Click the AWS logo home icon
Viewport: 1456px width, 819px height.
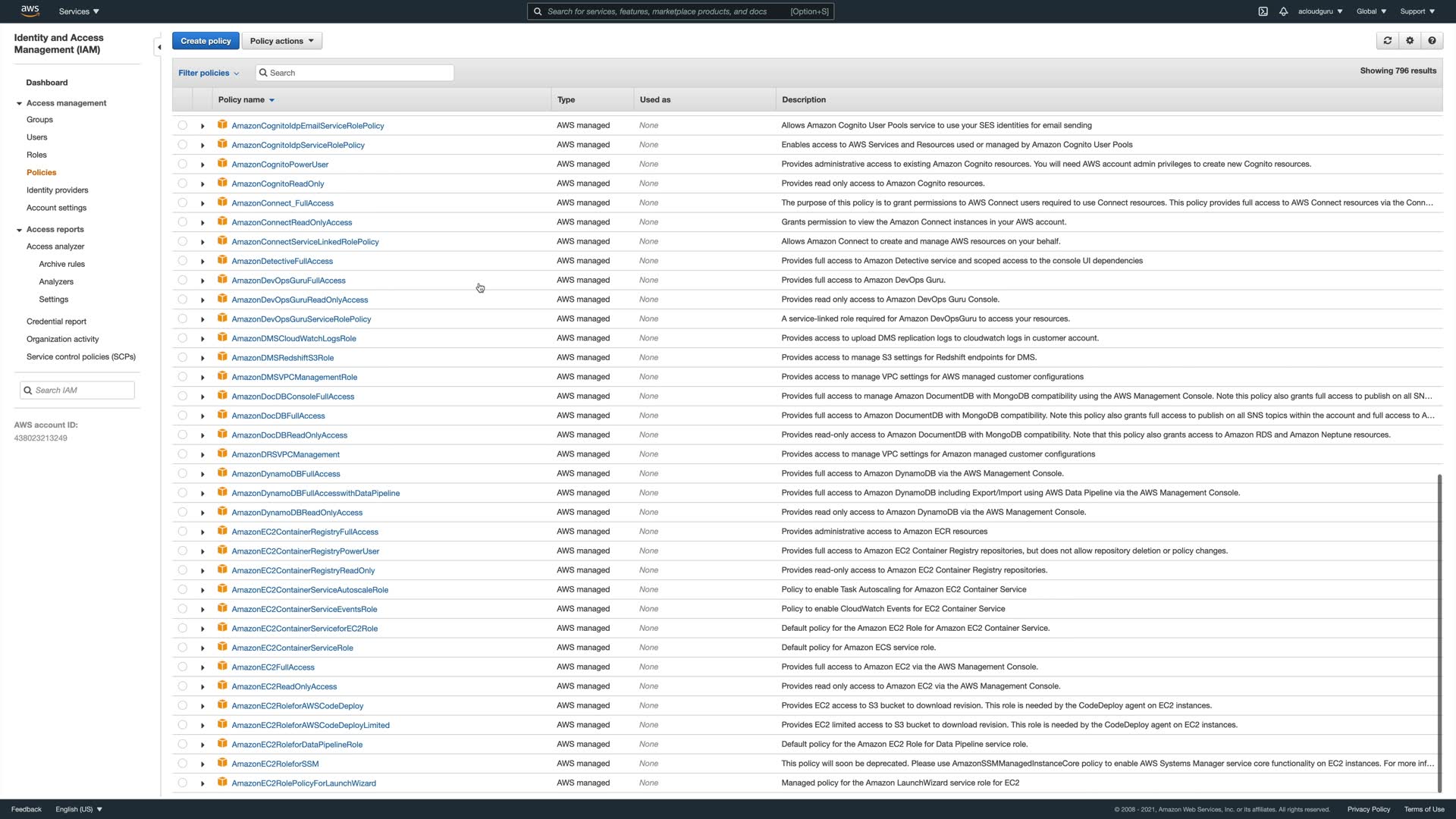(30, 11)
